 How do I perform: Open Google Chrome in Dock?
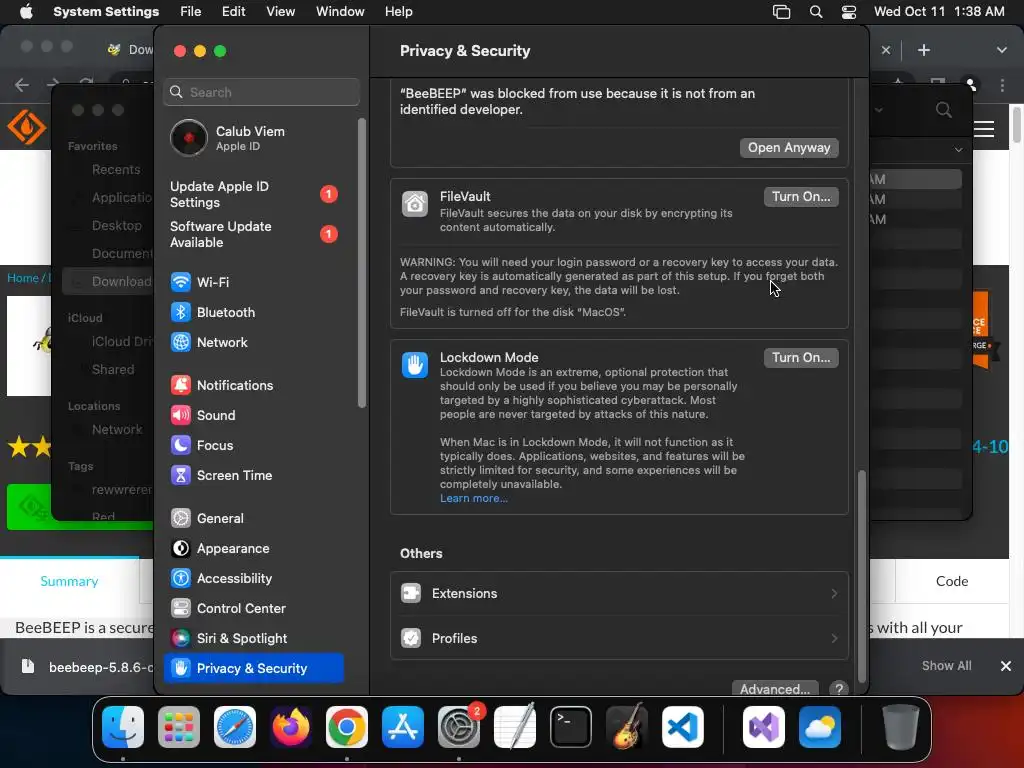click(347, 727)
